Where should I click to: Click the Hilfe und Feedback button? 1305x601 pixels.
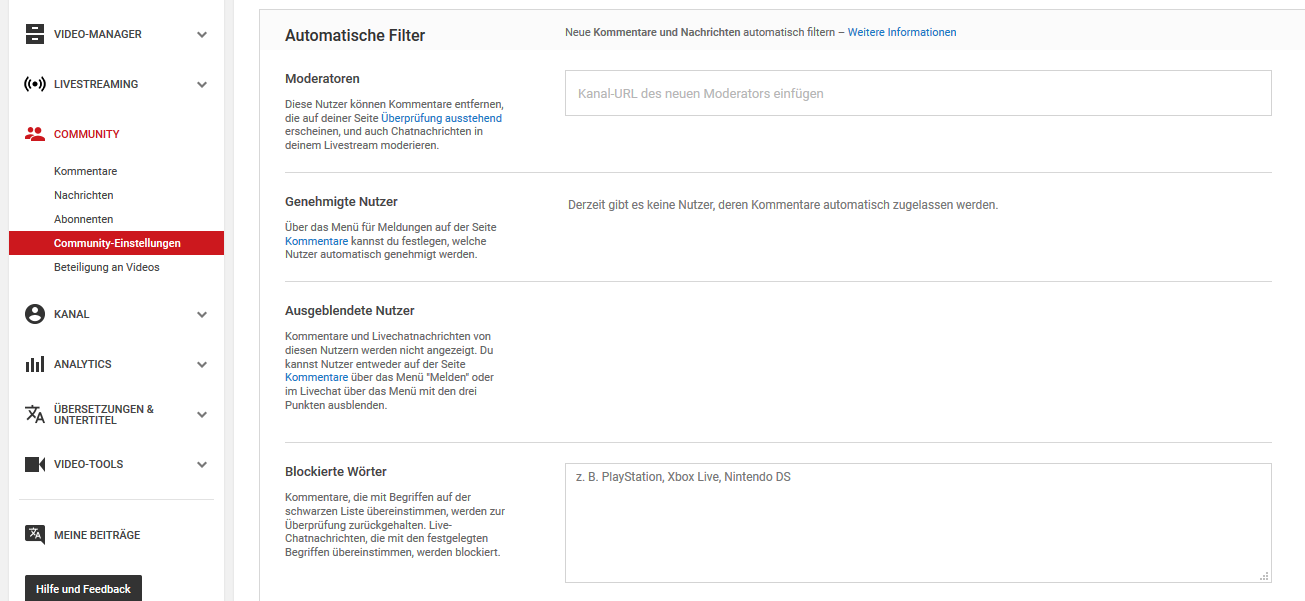point(83,589)
